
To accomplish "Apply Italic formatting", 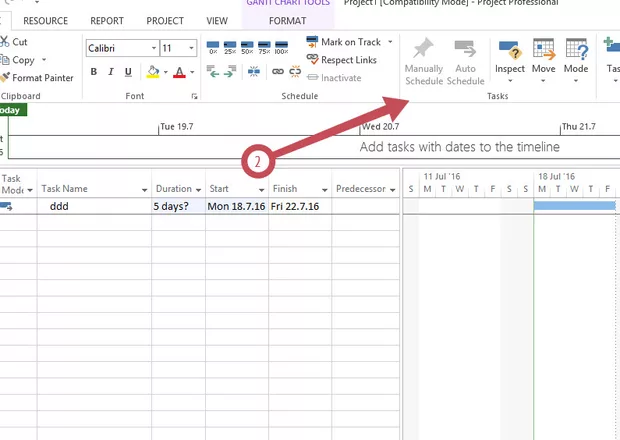I will pos(111,72).
